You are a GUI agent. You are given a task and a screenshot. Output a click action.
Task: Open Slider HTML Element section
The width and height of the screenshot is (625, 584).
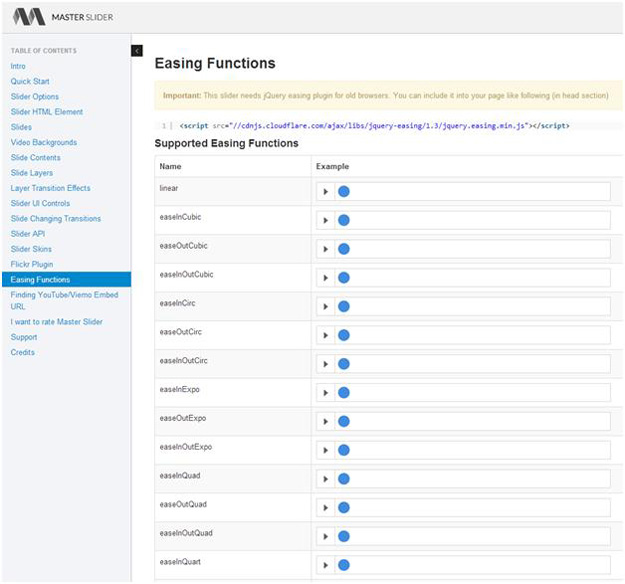pos(47,112)
